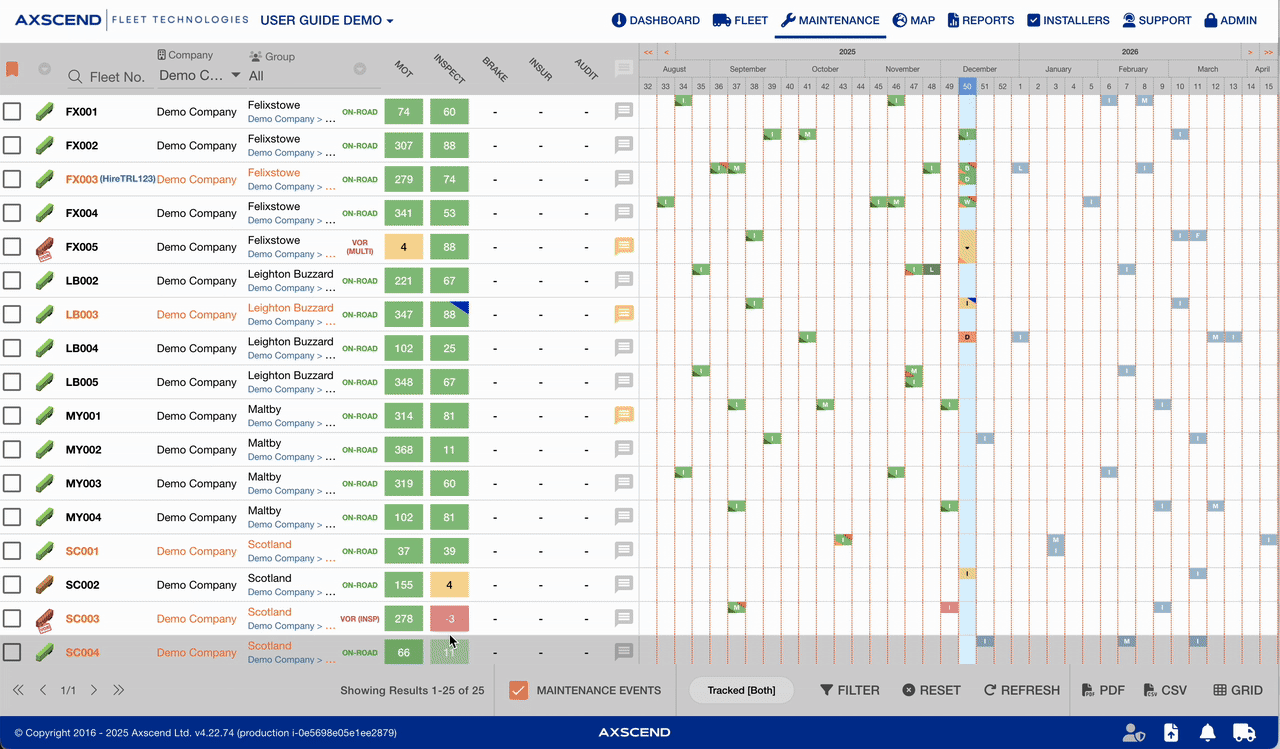The image size is (1280, 749).
Task: Expand the User Guide Demo account dropdown
Action: pos(327,20)
